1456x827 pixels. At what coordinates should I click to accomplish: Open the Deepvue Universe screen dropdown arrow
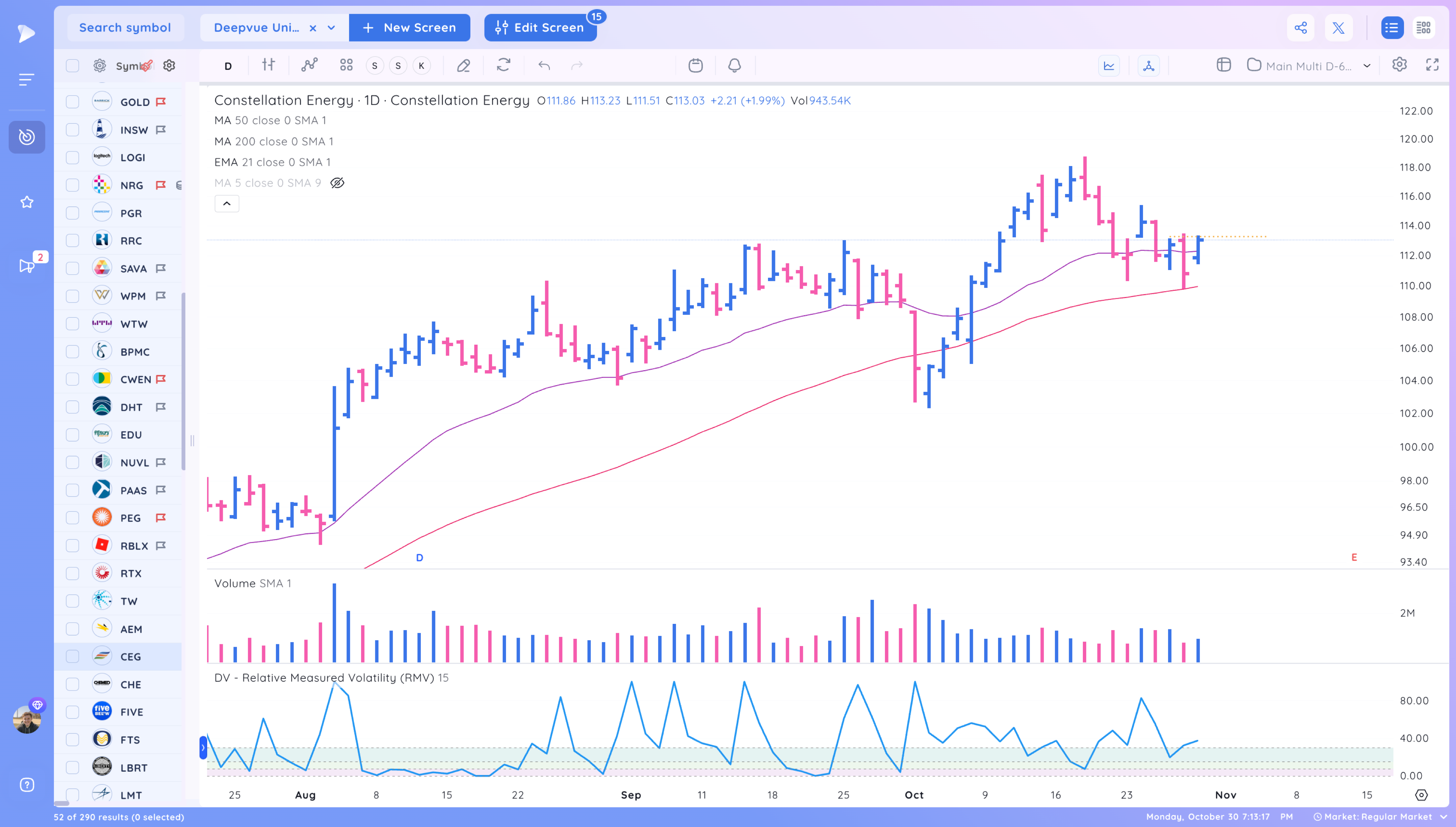331,28
